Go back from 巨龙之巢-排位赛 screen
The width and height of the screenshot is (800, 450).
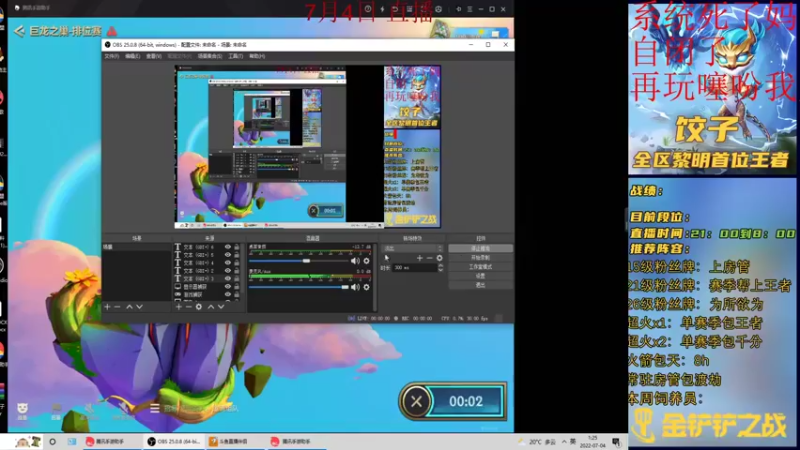pos(19,31)
